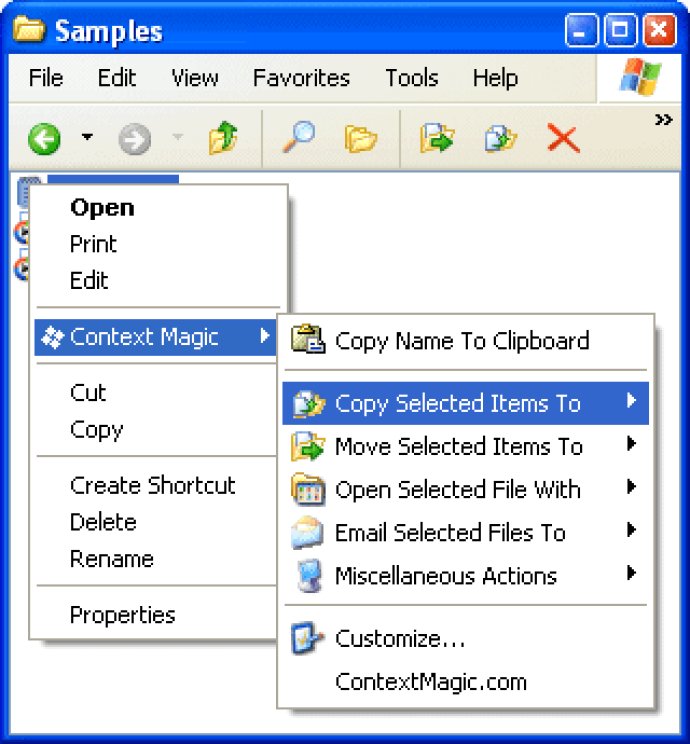690x744 pixels.
Task: Open the Back history dropdown arrow
Action: [87, 137]
